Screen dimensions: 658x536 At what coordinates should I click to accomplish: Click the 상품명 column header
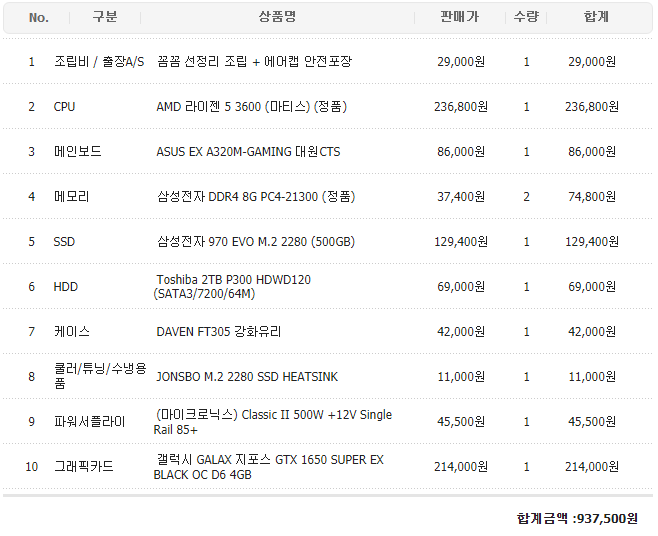click(277, 17)
